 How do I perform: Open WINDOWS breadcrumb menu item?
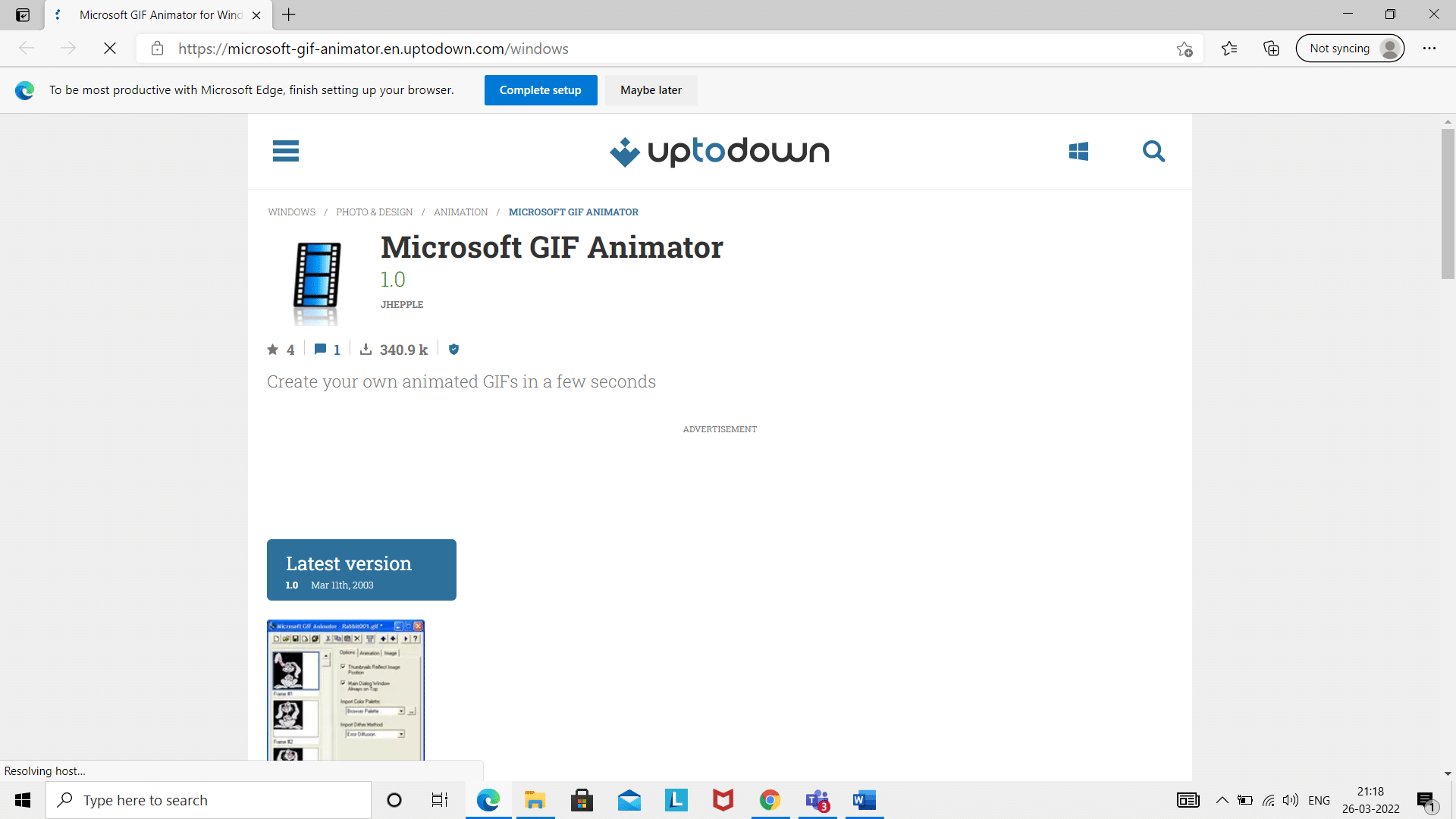coord(292,212)
